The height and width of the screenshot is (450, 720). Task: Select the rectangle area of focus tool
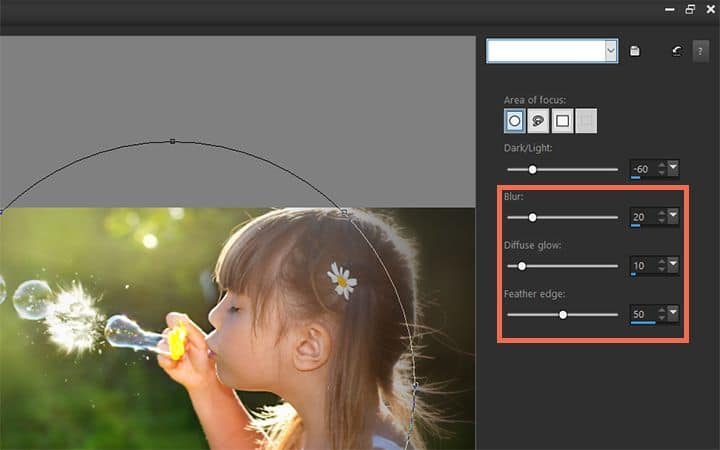(562, 121)
